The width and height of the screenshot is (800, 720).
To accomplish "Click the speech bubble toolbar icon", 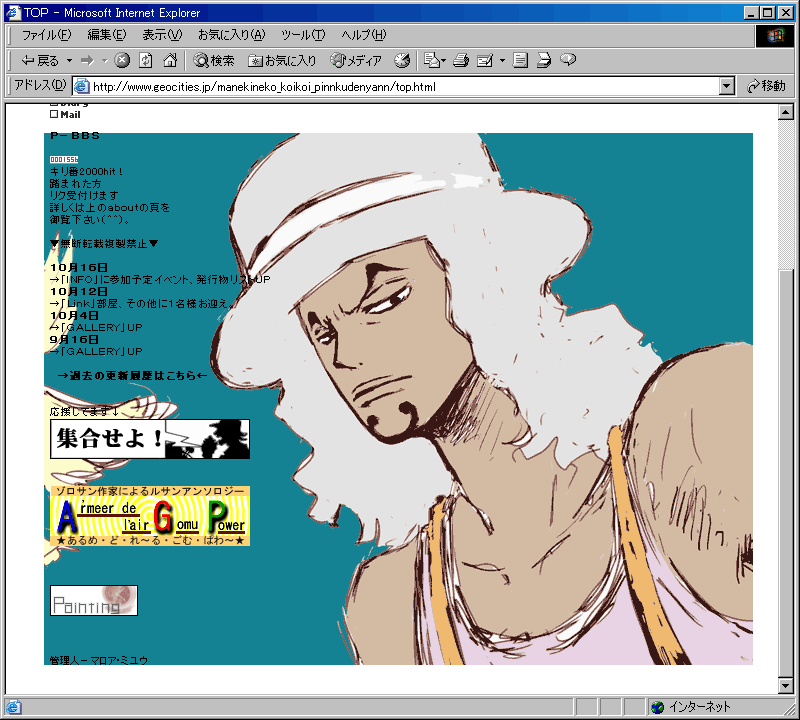I will tap(568, 60).
